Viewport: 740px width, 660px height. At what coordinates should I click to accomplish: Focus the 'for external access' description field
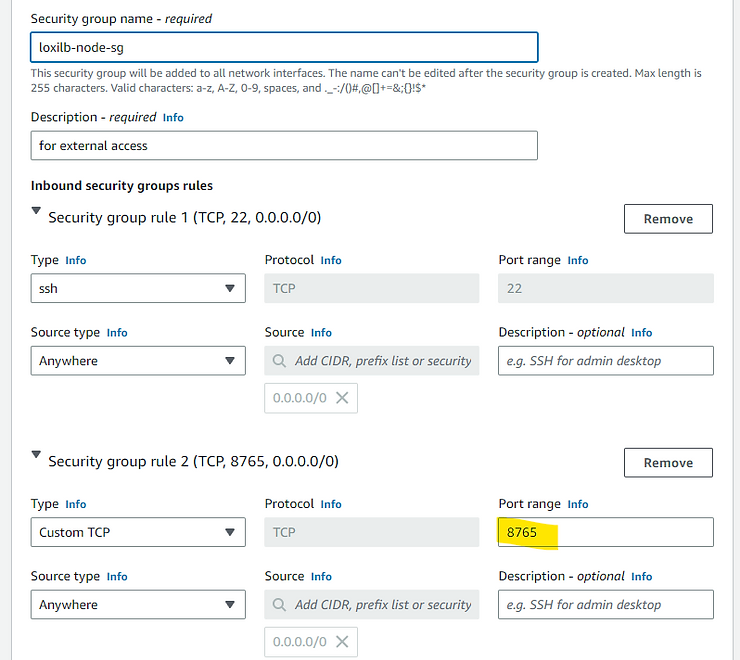point(284,145)
